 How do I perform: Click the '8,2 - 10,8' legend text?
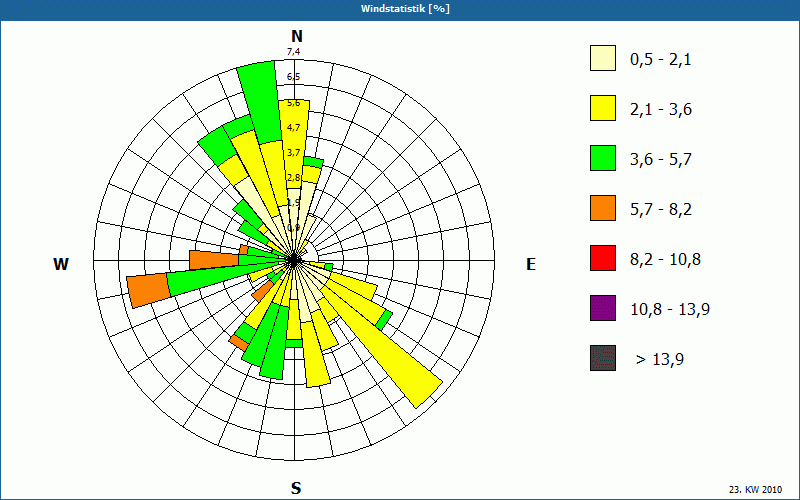click(665, 260)
